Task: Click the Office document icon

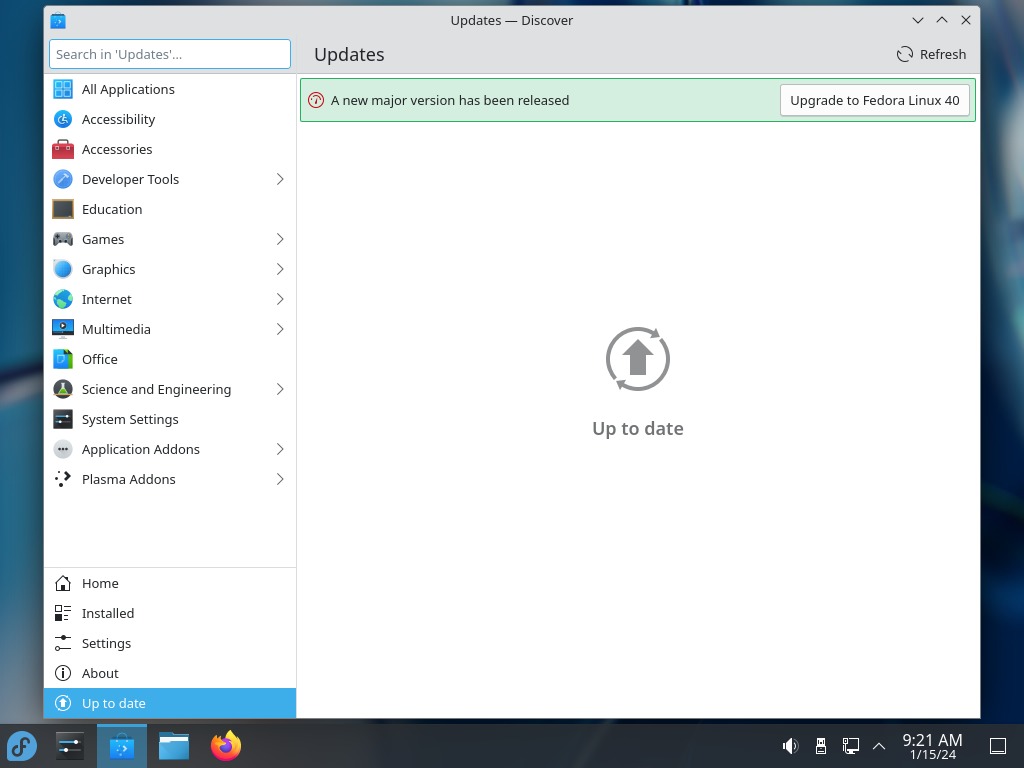Action: coord(63,360)
